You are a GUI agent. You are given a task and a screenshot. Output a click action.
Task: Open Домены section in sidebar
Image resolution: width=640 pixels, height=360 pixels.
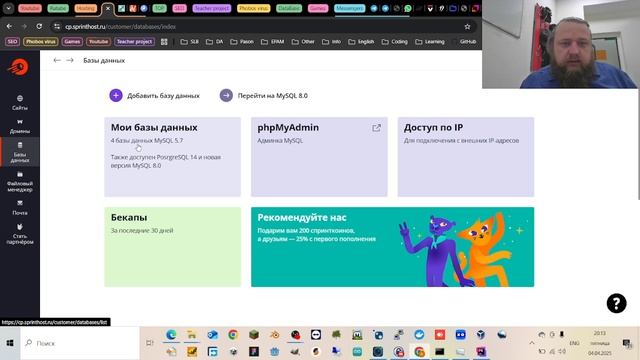pyautogui.click(x=20, y=126)
